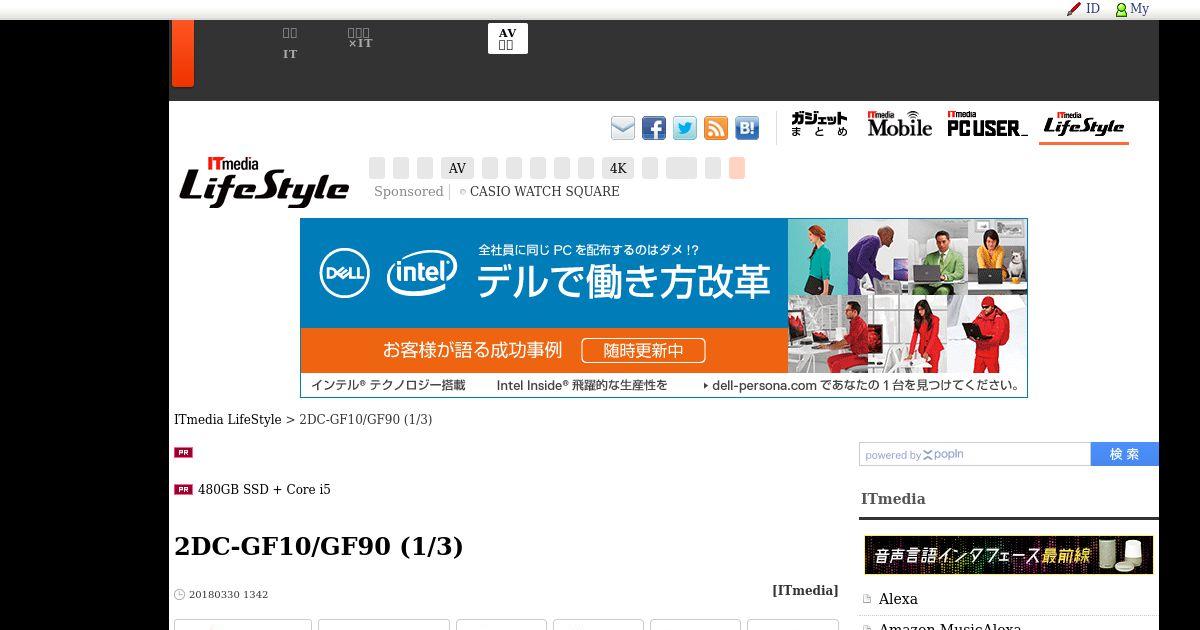Open the CASIO WATCH SQUARE sponsored link
The width and height of the screenshot is (1200, 630).
point(544,192)
